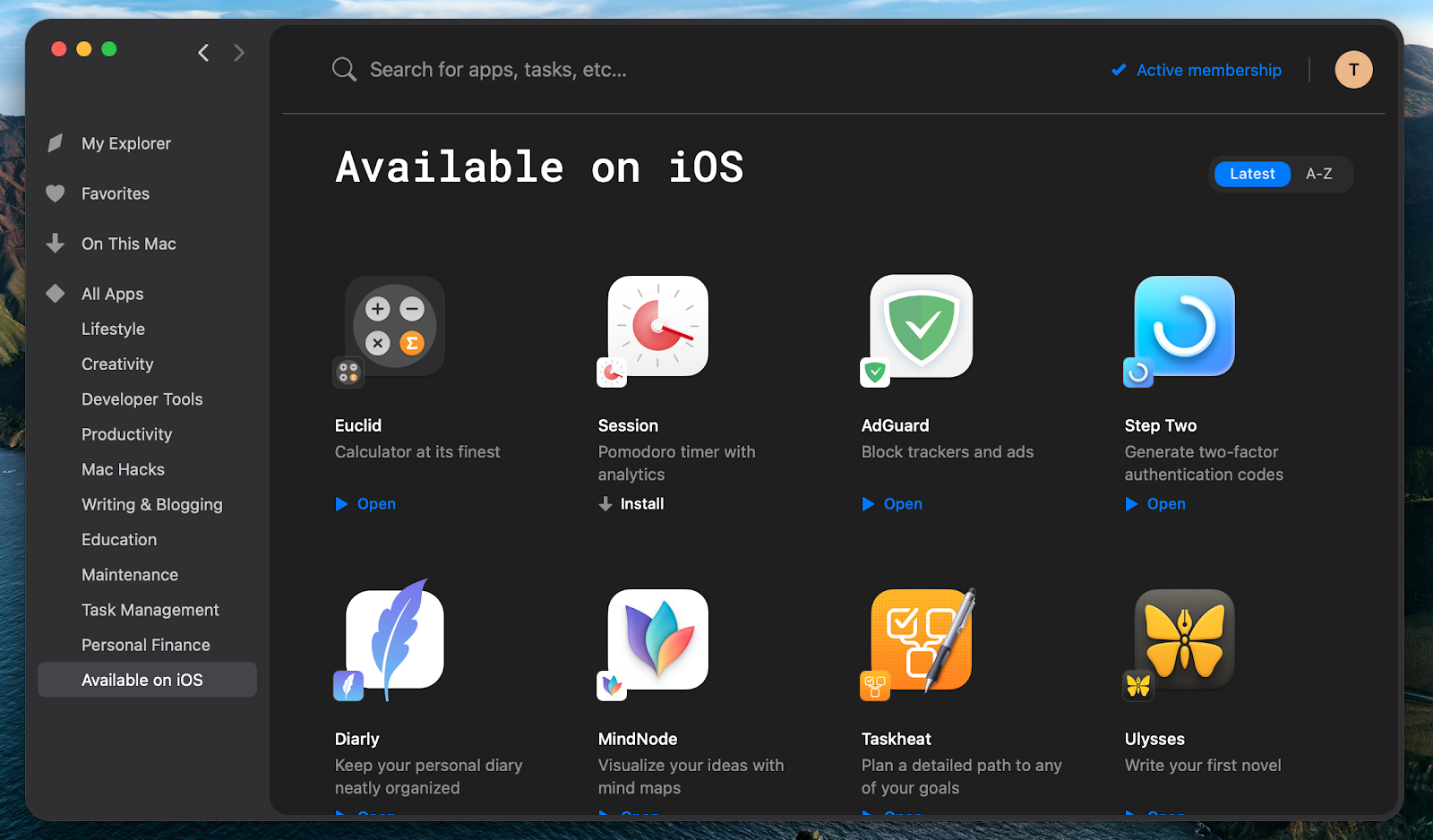The image size is (1433, 840).
Task: Open My Explorer in the sidebar
Action: coord(126,143)
